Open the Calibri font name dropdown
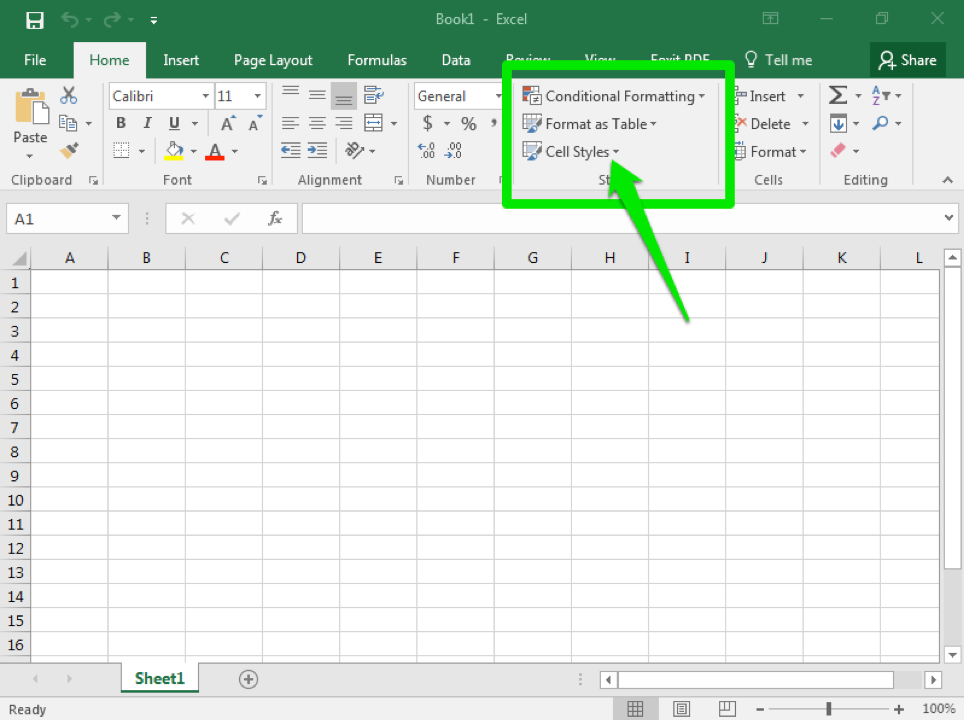The image size is (964, 720). [x=205, y=96]
